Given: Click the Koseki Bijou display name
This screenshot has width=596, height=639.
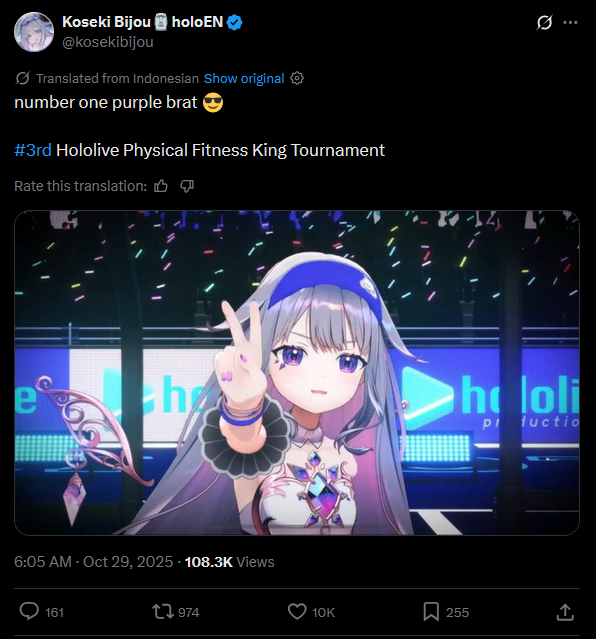Looking at the screenshot, I should coord(106,22).
